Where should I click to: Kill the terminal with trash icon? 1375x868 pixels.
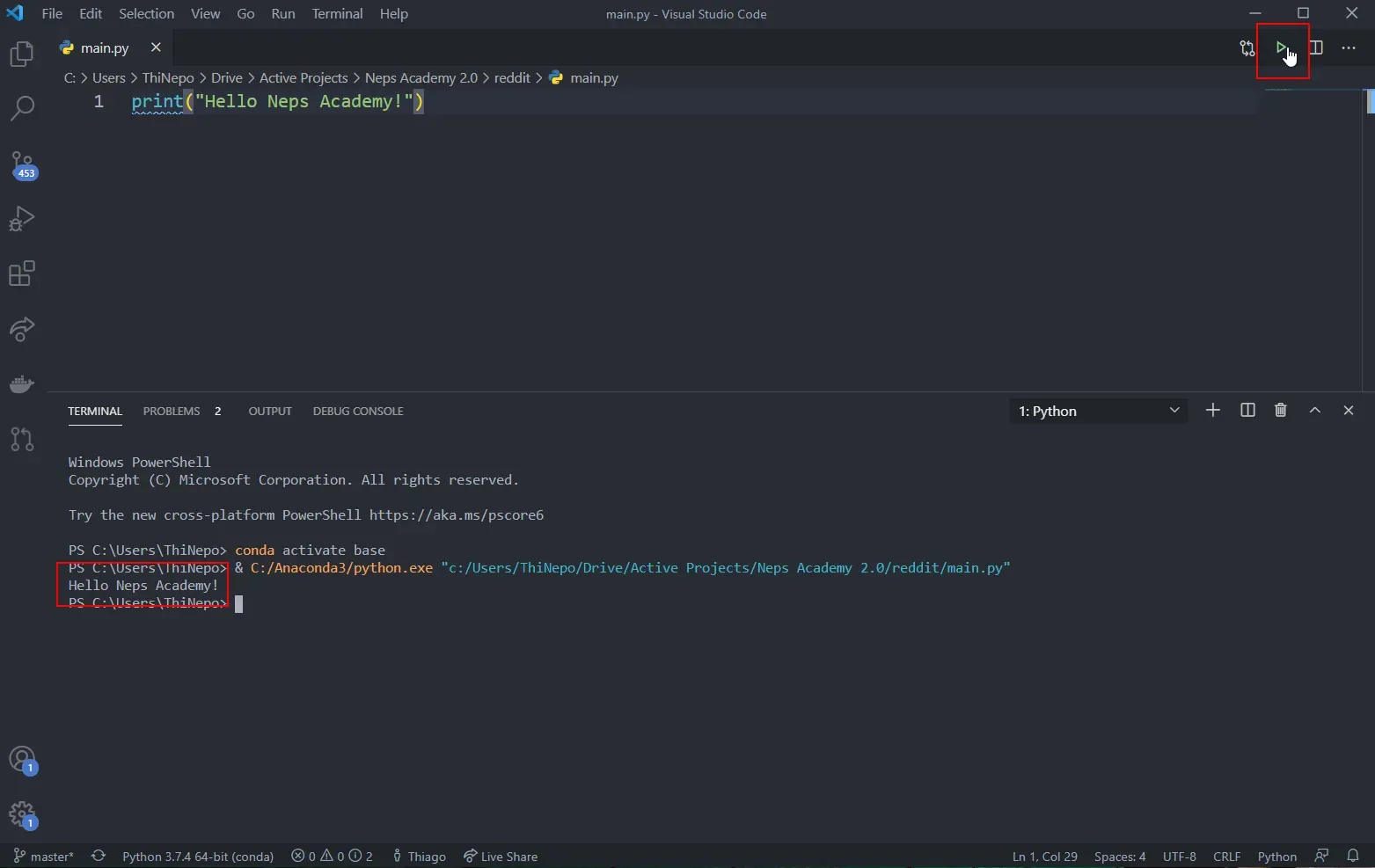click(x=1281, y=410)
